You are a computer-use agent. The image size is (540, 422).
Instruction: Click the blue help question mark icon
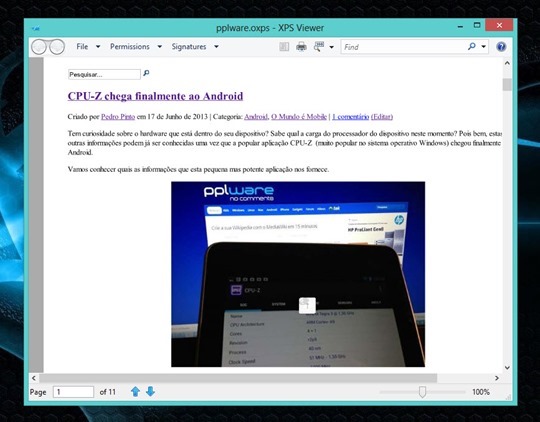(x=501, y=47)
